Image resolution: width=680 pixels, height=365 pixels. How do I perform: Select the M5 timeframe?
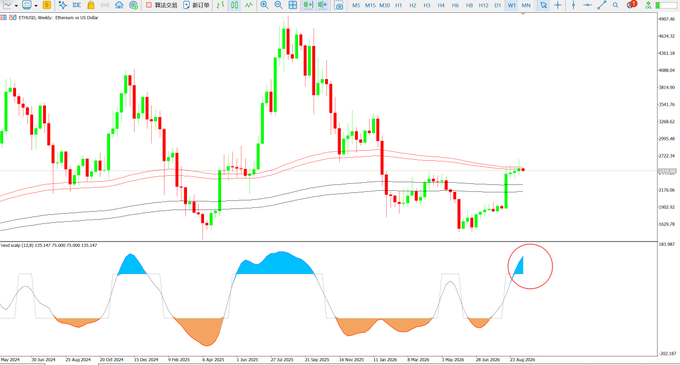tap(356, 6)
